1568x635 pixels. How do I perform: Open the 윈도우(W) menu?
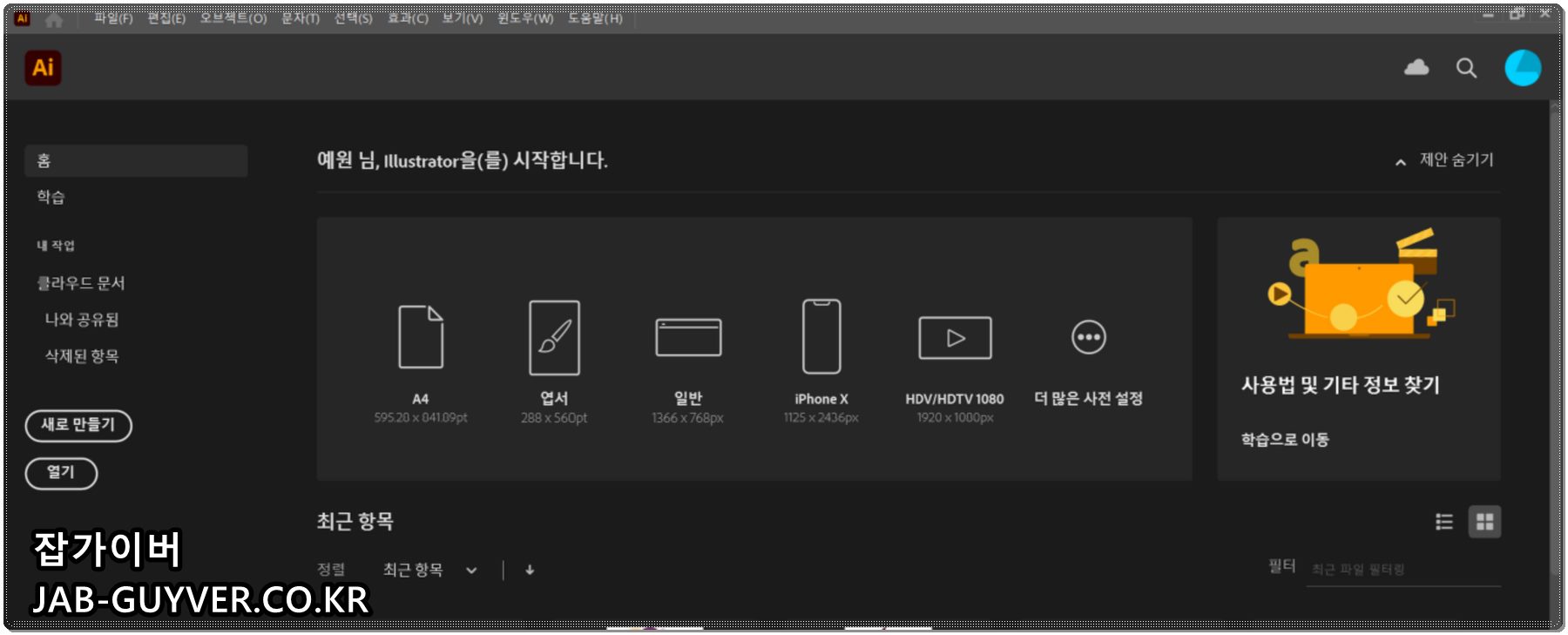pos(525,18)
